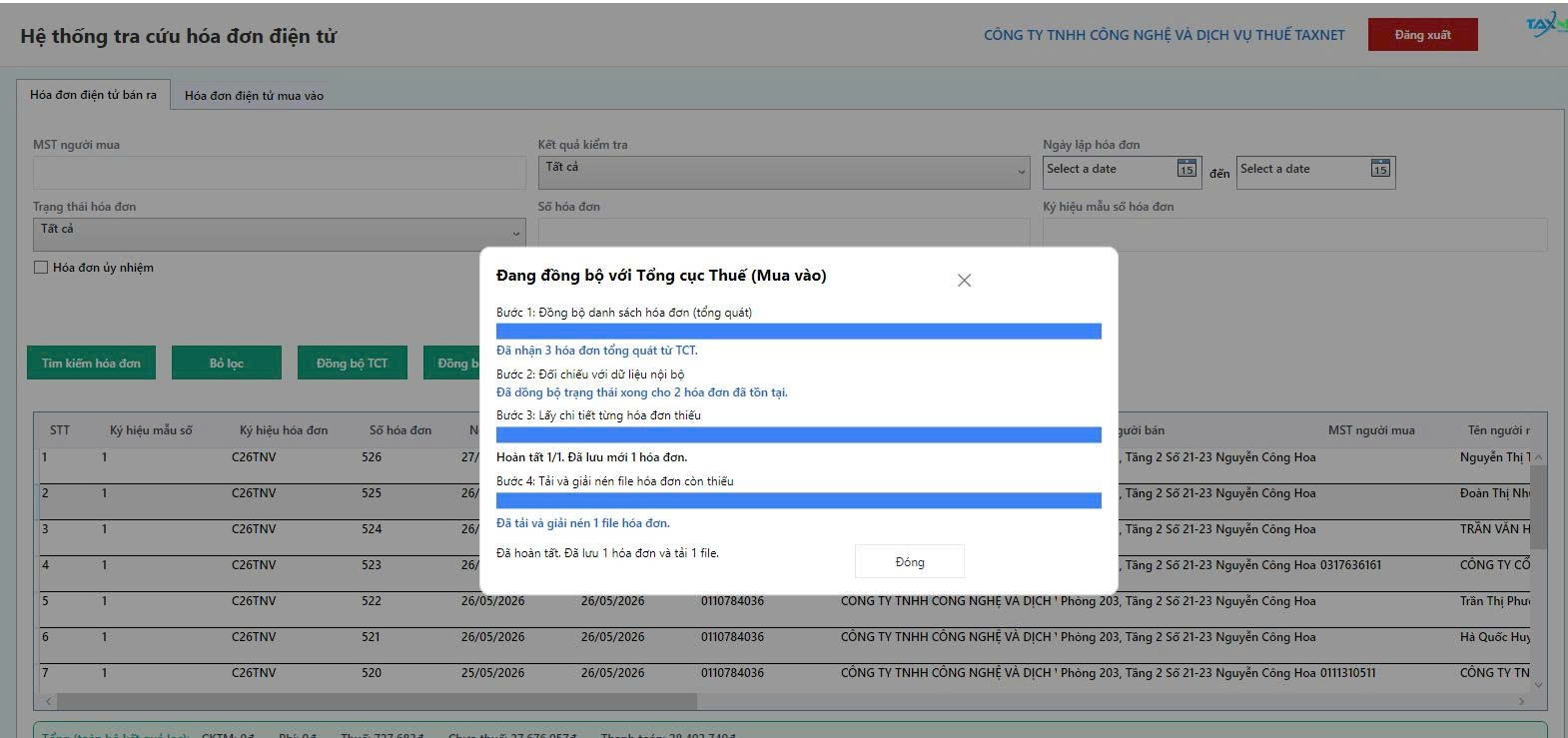1568x738 pixels.
Task: Toggle the Hóa đơn ủy nhiệm checkbox
Action: (x=41, y=268)
